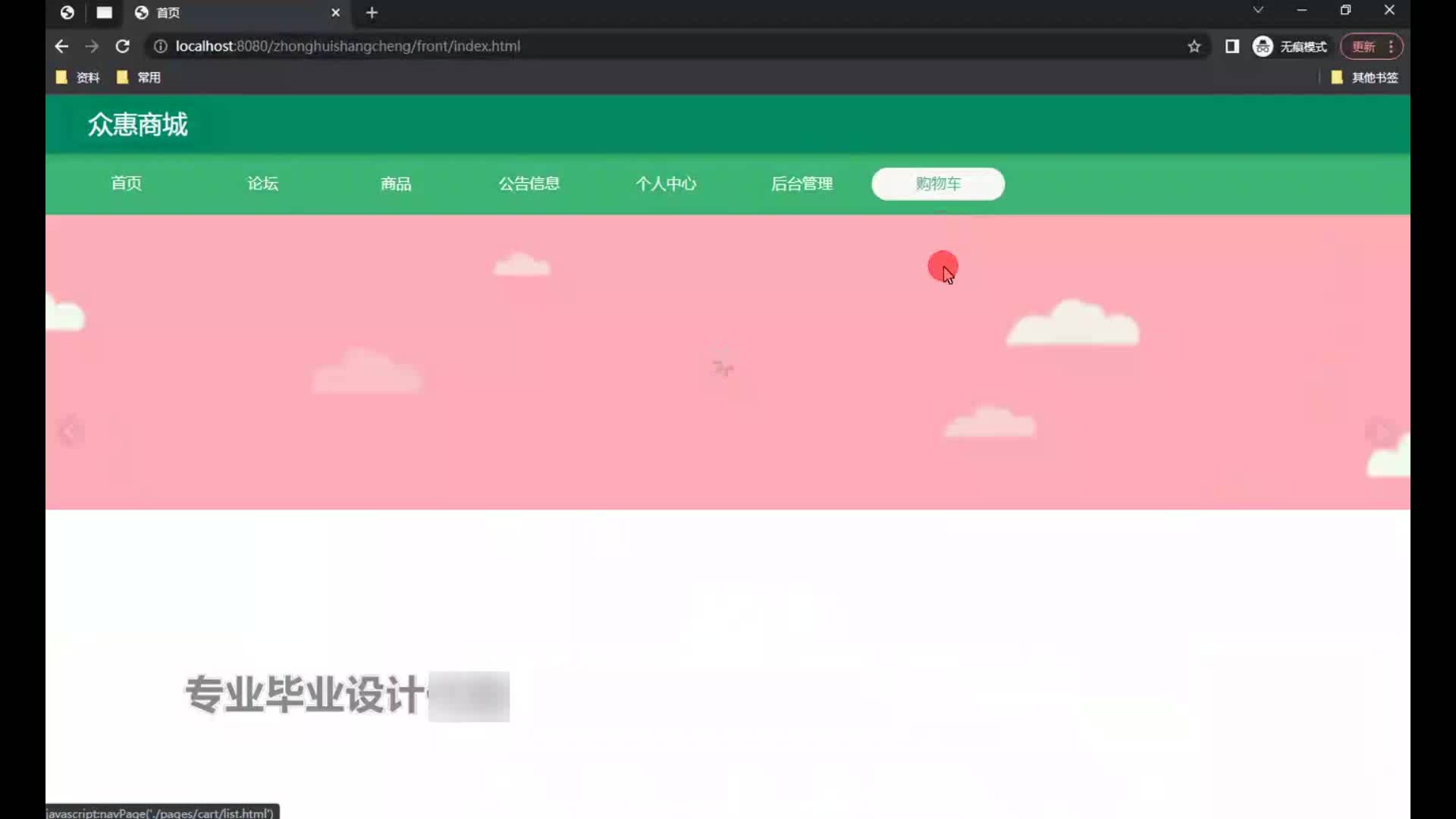1456x819 pixels.
Task: Click the 后台管理 link
Action: pyautogui.click(x=802, y=184)
